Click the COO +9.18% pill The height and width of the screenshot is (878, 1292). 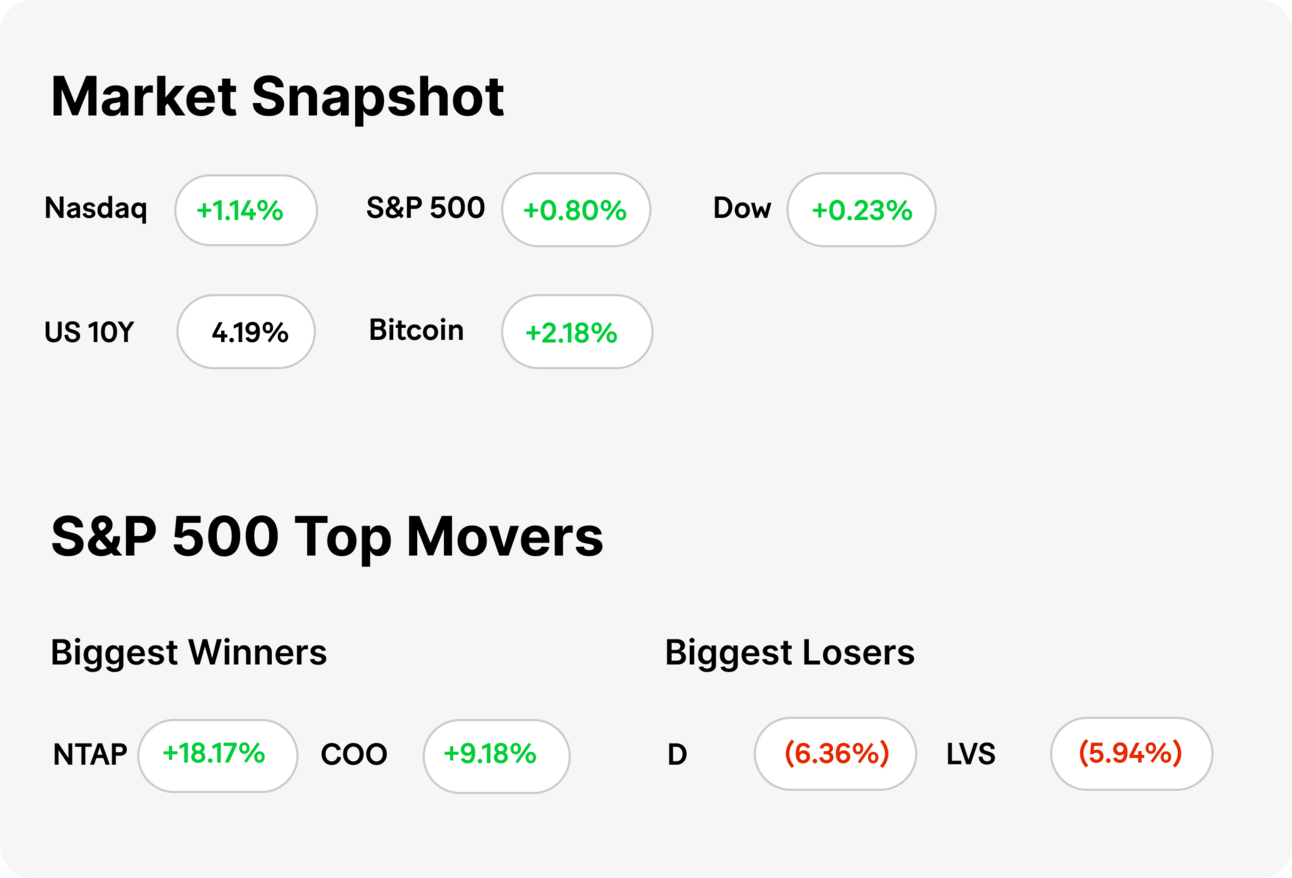coord(496,755)
